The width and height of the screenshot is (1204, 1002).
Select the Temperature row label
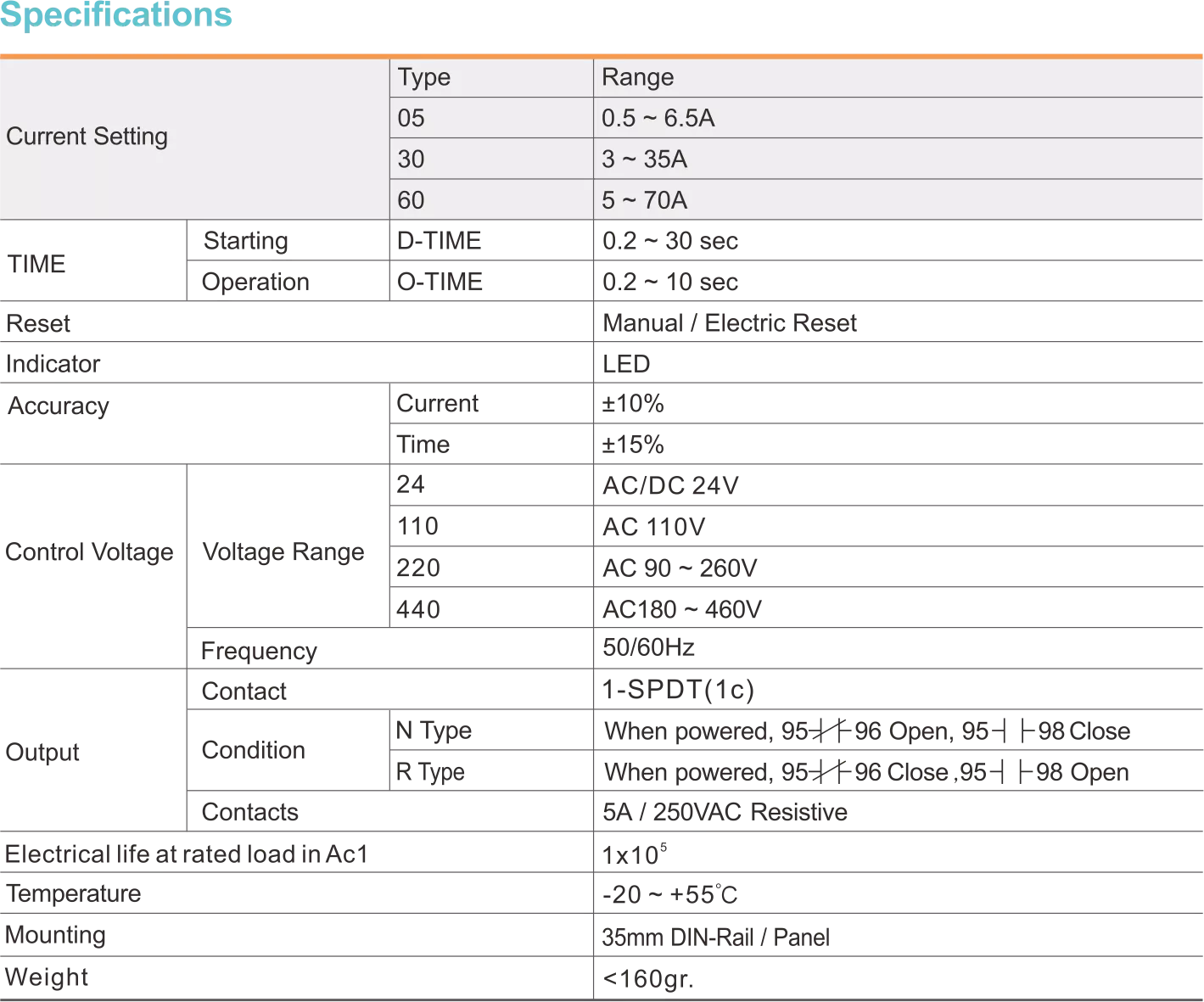pos(71,893)
